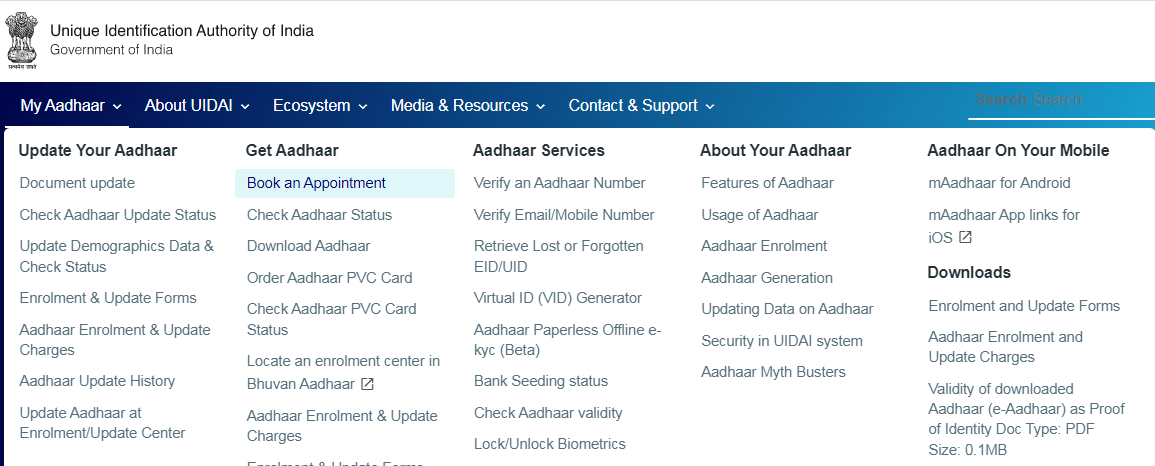
Task: Open external link icon beside Bhuvan Aadhaar
Action: 368,384
